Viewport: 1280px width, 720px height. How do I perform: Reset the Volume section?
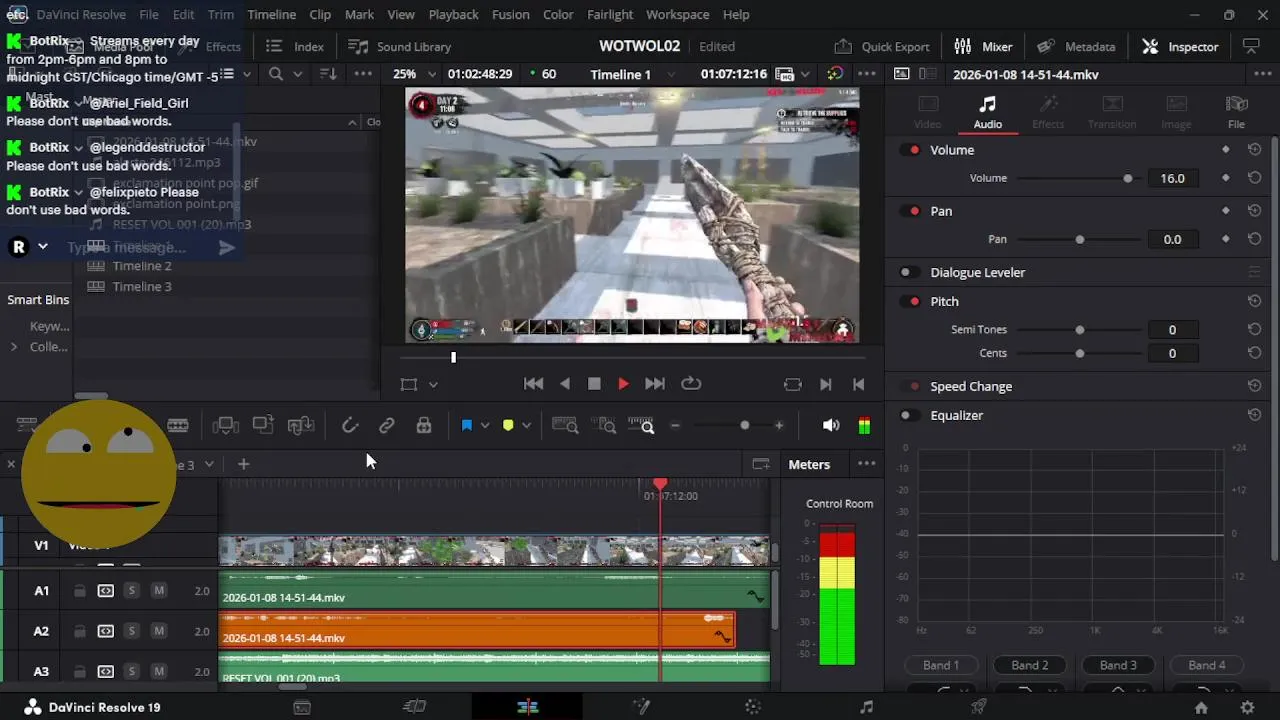click(x=1254, y=150)
